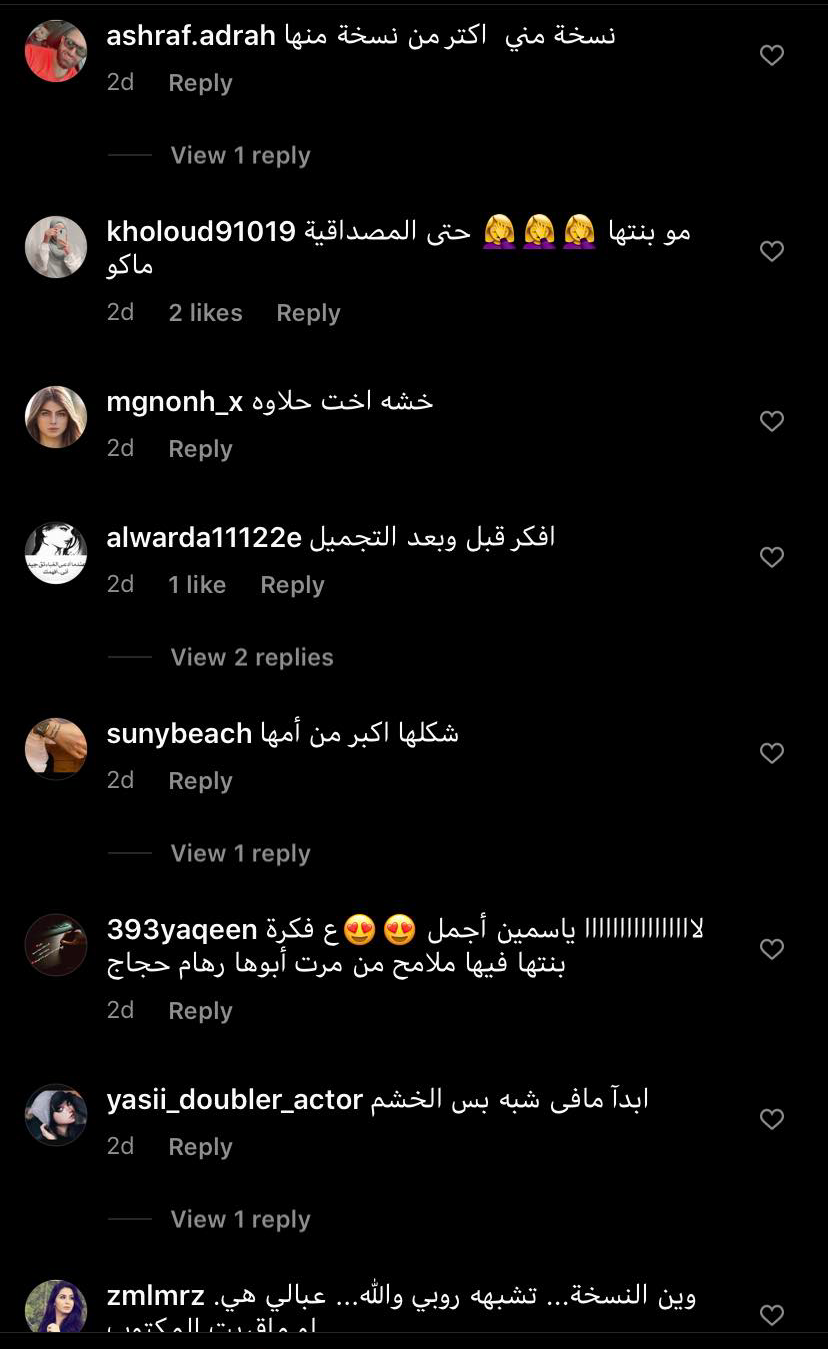Image resolution: width=828 pixels, height=1349 pixels.
Task: Open the sunybeach username link
Action: tap(179, 733)
